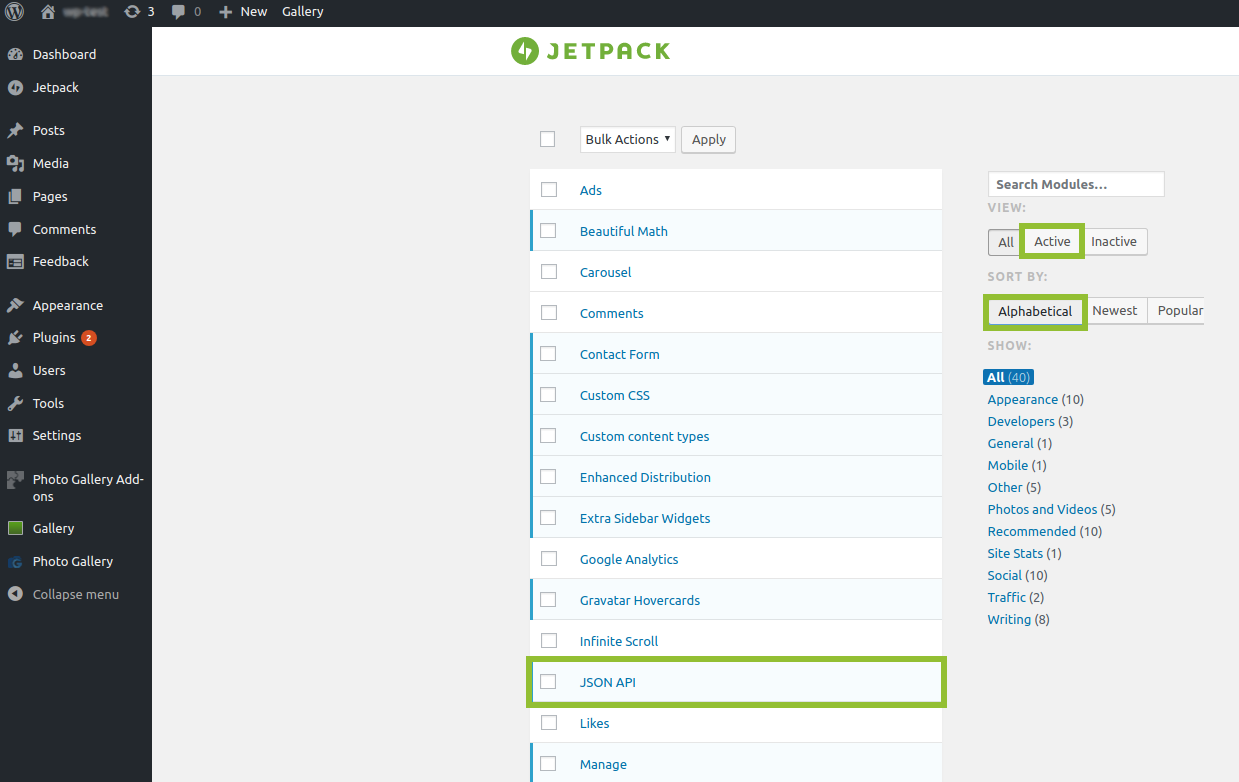The image size is (1239, 782).
Task: Filter by Photos and Videos category
Action: (x=1052, y=509)
